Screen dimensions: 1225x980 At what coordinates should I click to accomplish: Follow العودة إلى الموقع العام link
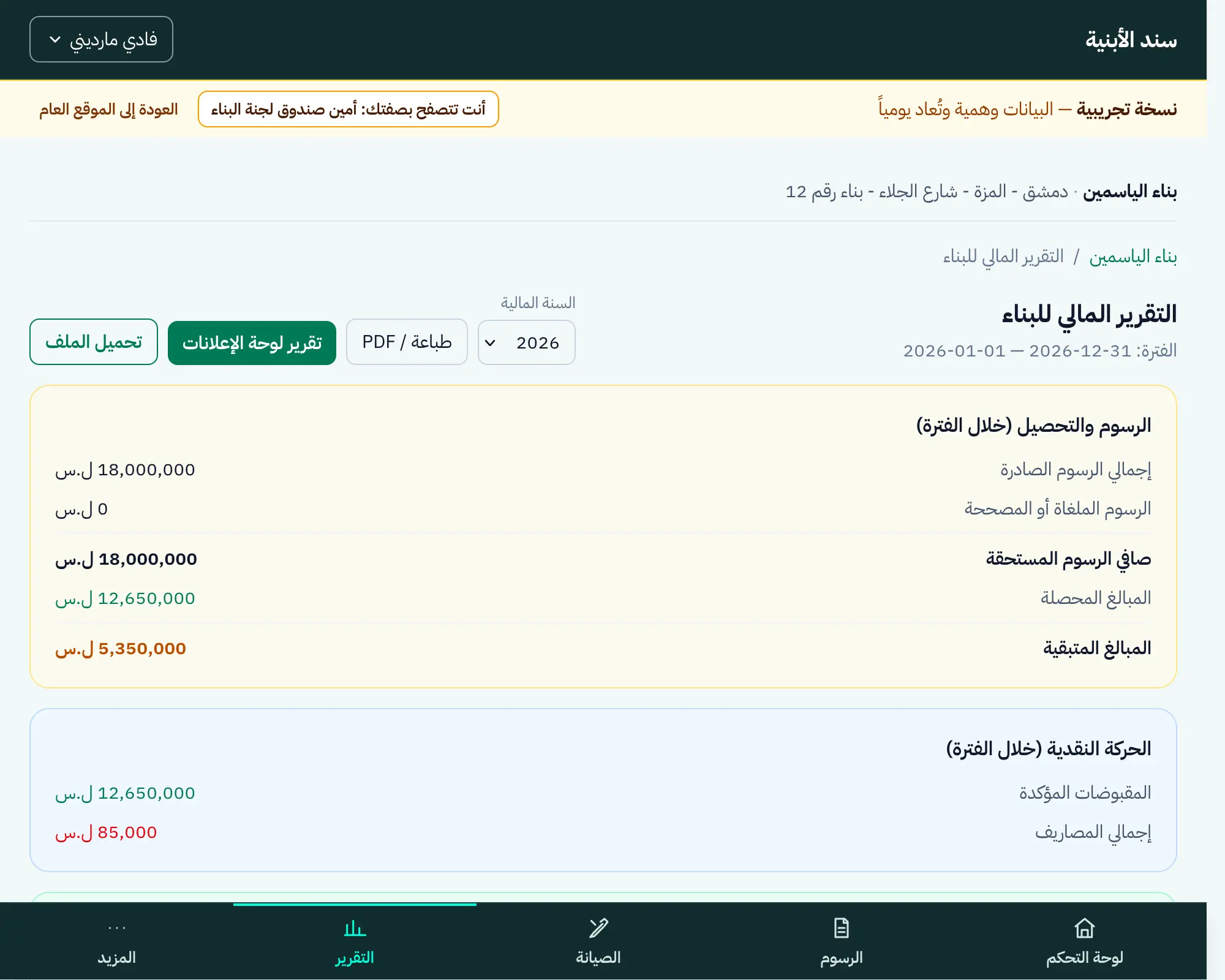(x=108, y=110)
